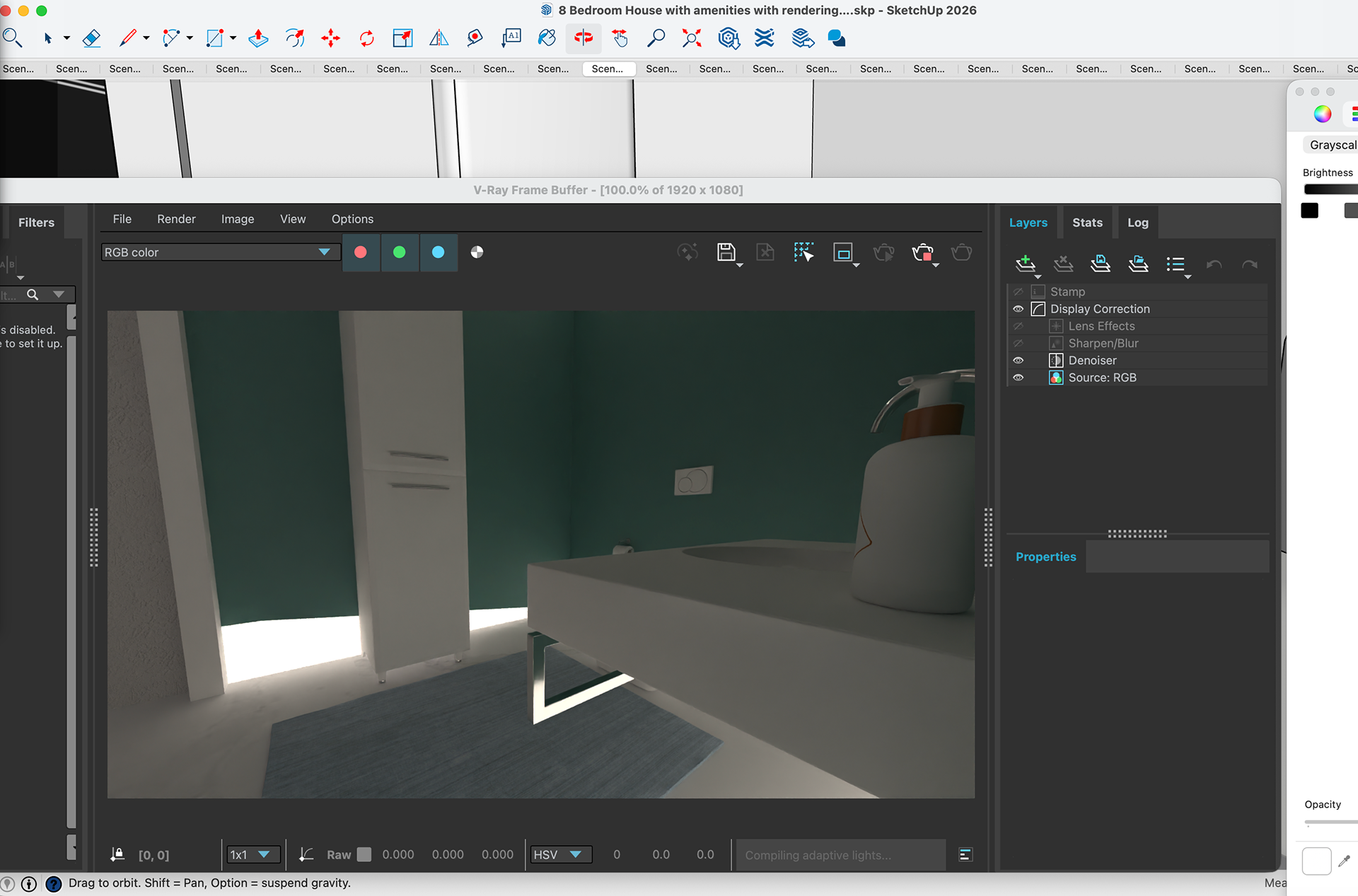The height and width of the screenshot is (896, 1358).
Task: Open the Filters panel button
Action: 36,223
